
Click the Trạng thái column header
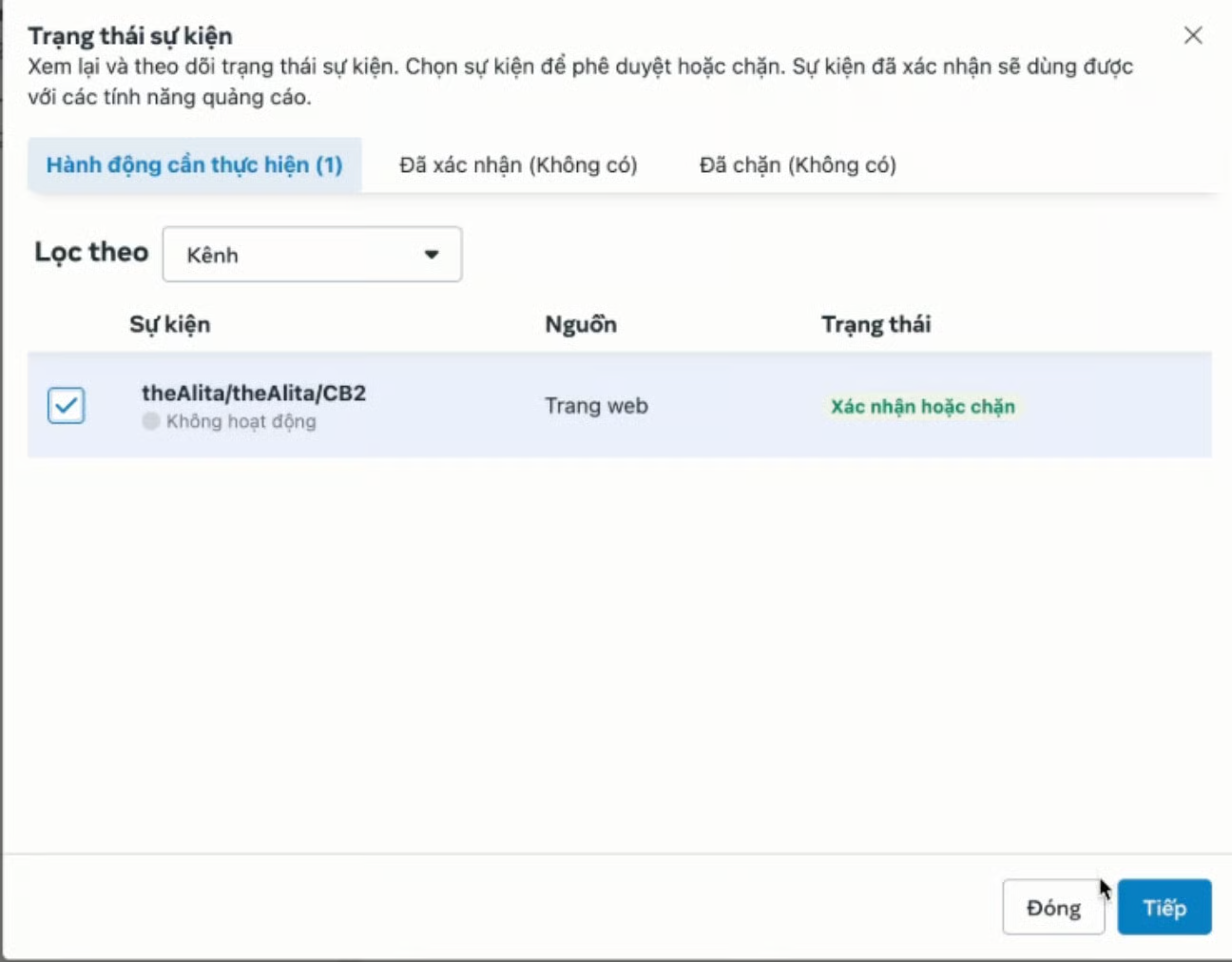[x=876, y=324]
